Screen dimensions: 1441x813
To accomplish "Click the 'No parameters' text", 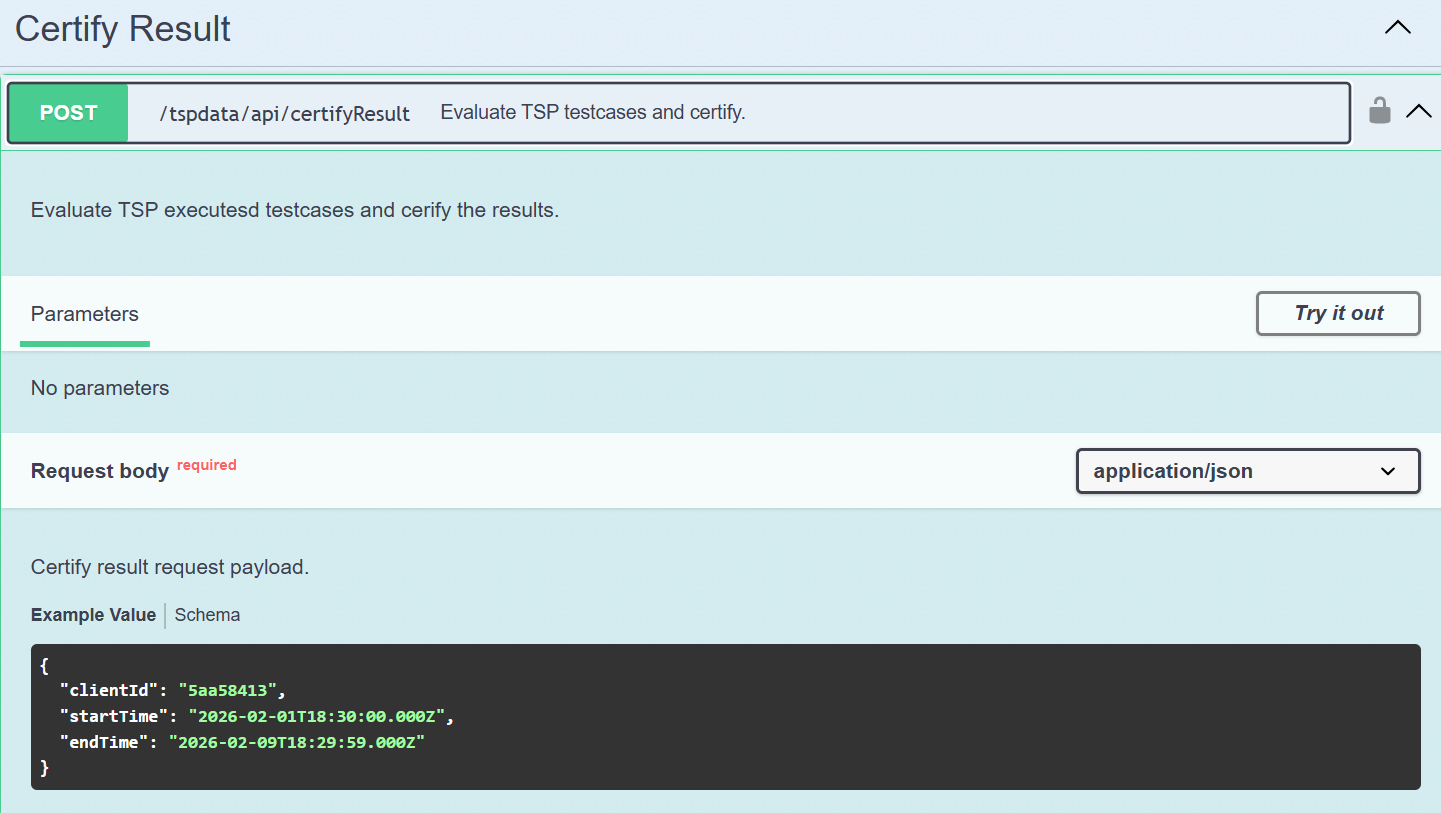I will coord(100,388).
